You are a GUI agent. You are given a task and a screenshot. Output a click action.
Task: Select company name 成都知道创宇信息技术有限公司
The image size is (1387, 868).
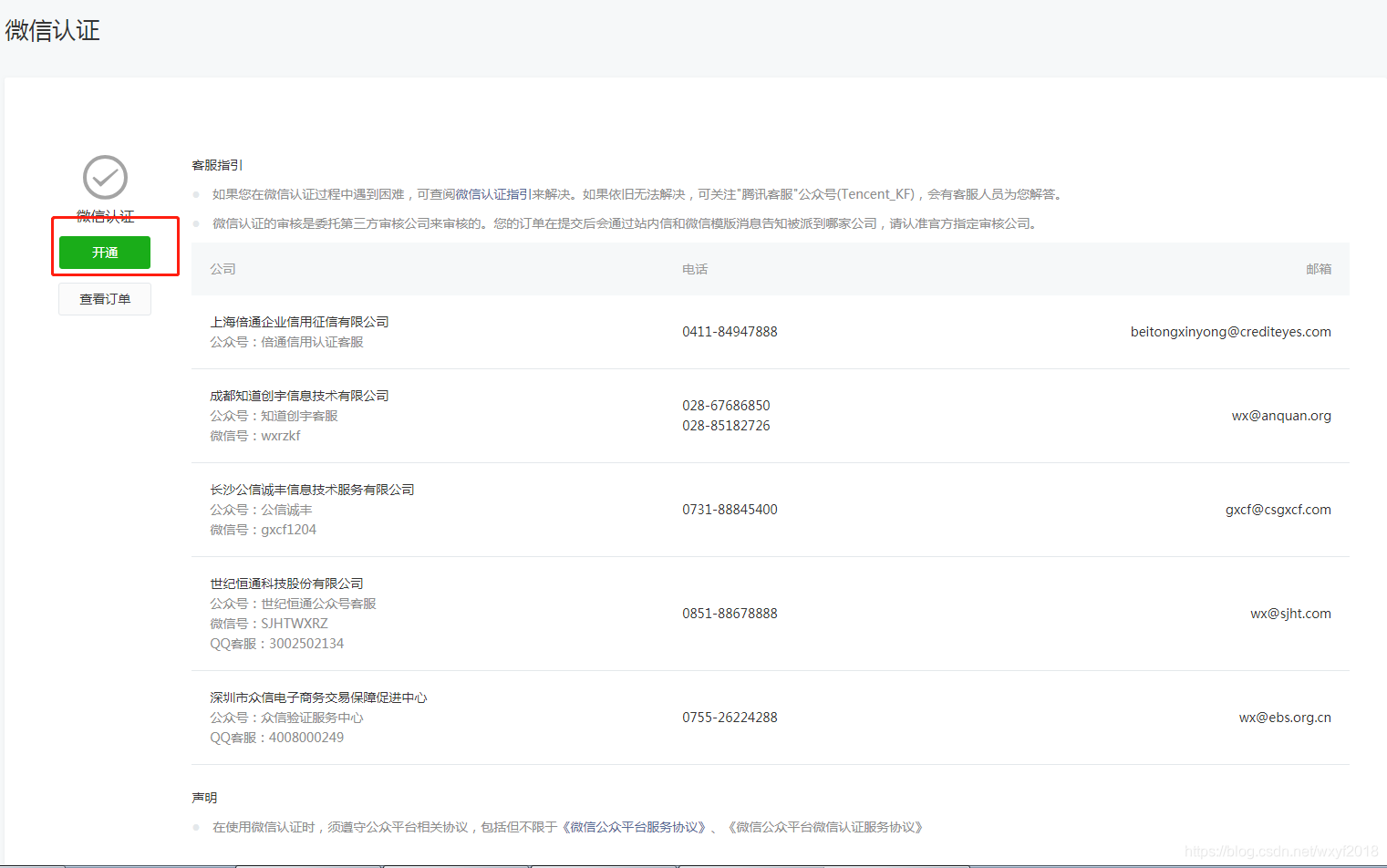pyautogui.click(x=299, y=396)
